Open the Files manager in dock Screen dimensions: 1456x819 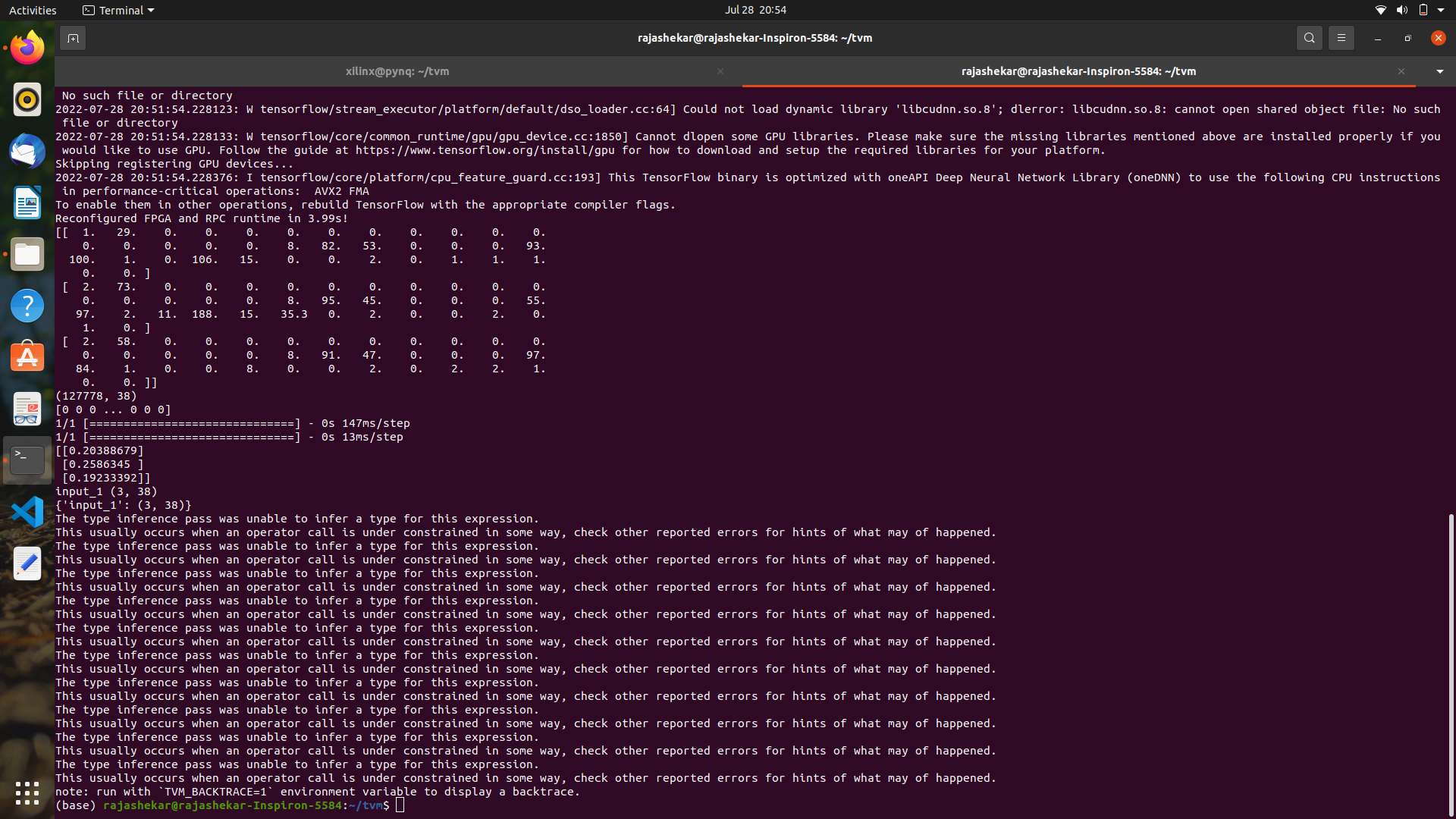coord(27,254)
